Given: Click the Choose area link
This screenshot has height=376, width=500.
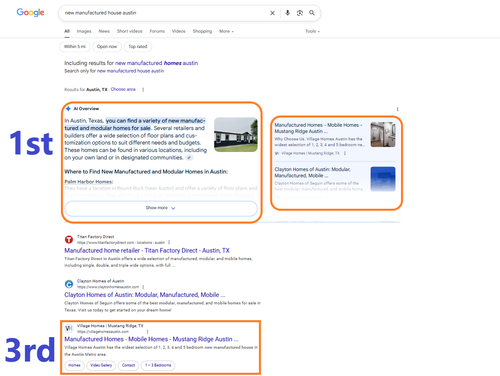Looking at the screenshot, I should 123,89.
